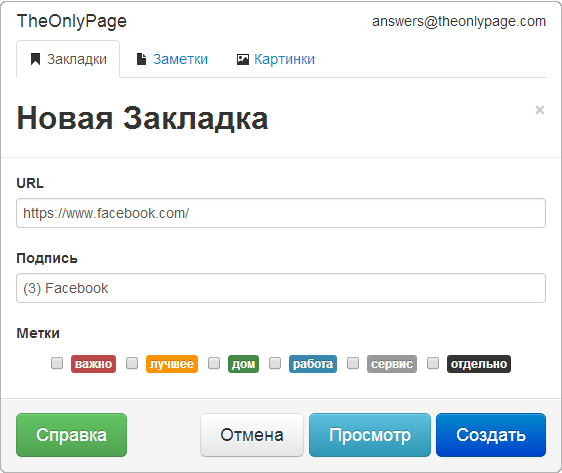Image resolution: width=562 pixels, height=473 pixels.
Task: Click the orange лучшее label
Action: tap(172, 364)
